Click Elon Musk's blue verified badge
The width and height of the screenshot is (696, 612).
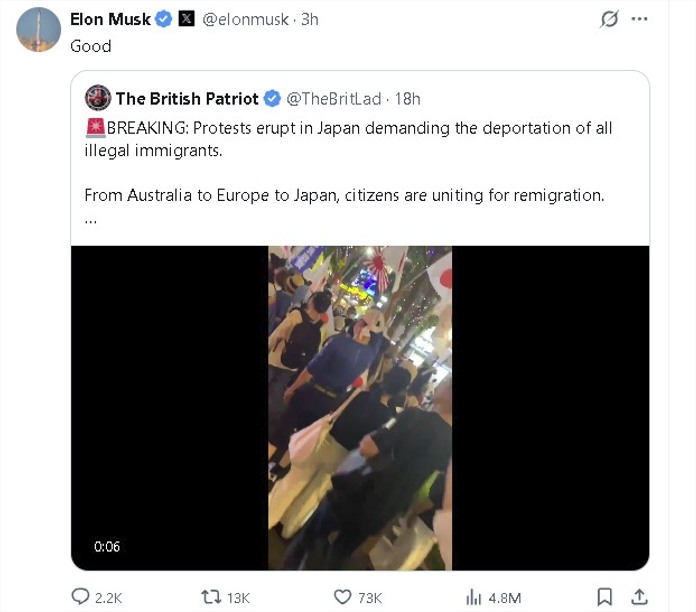coord(164,19)
